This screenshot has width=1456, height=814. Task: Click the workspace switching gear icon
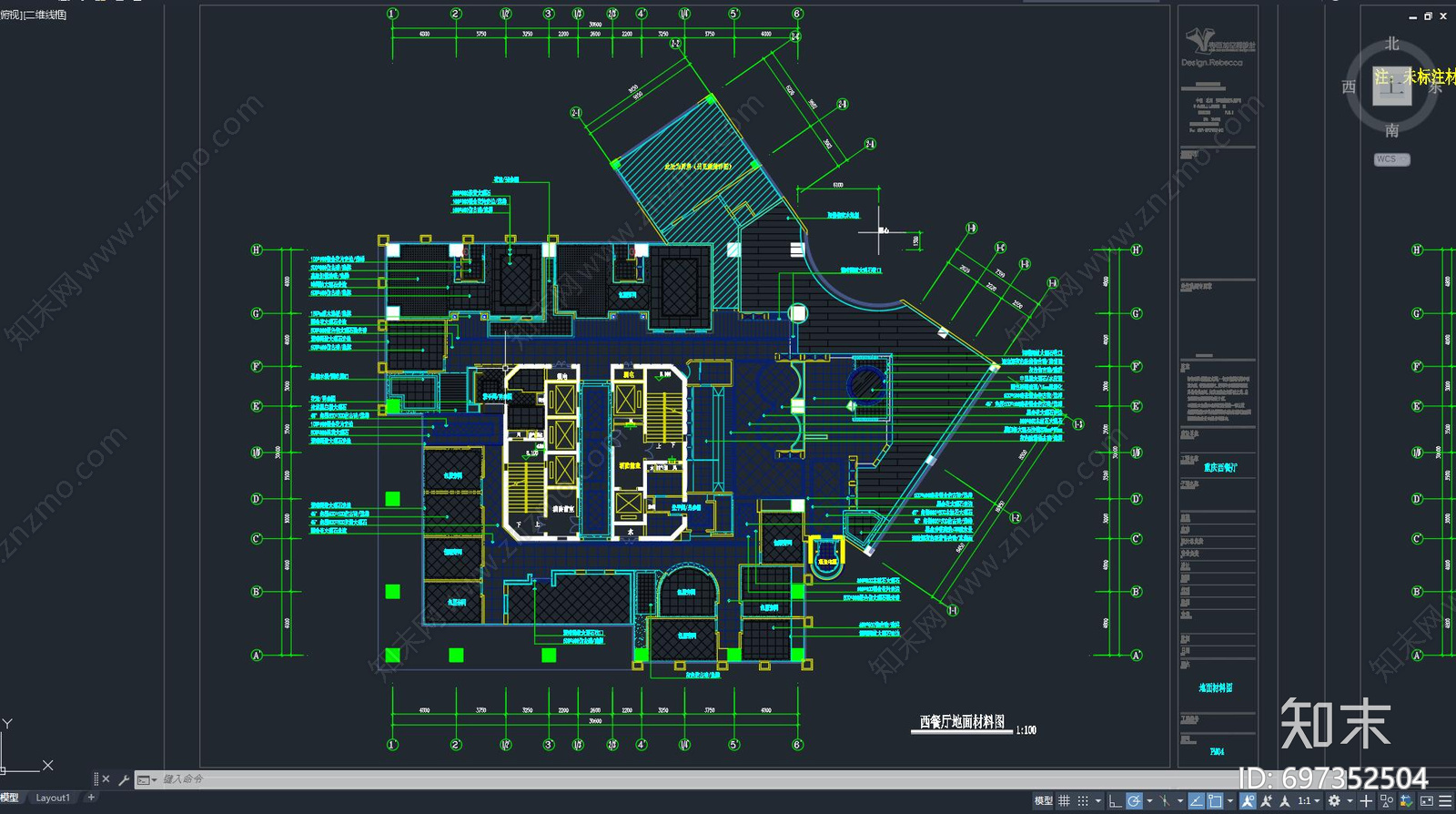coord(1334,801)
